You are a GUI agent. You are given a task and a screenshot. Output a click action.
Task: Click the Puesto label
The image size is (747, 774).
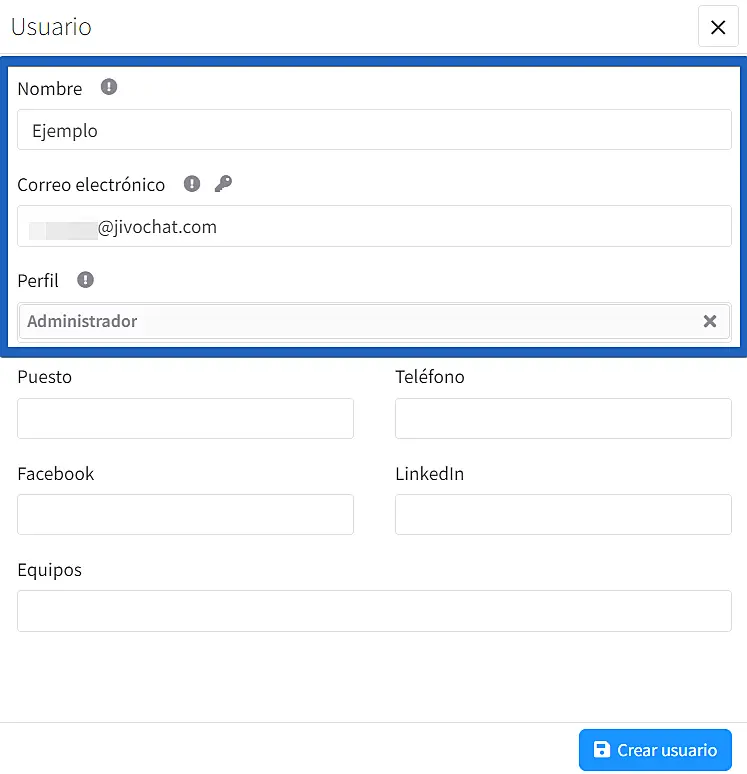click(45, 377)
